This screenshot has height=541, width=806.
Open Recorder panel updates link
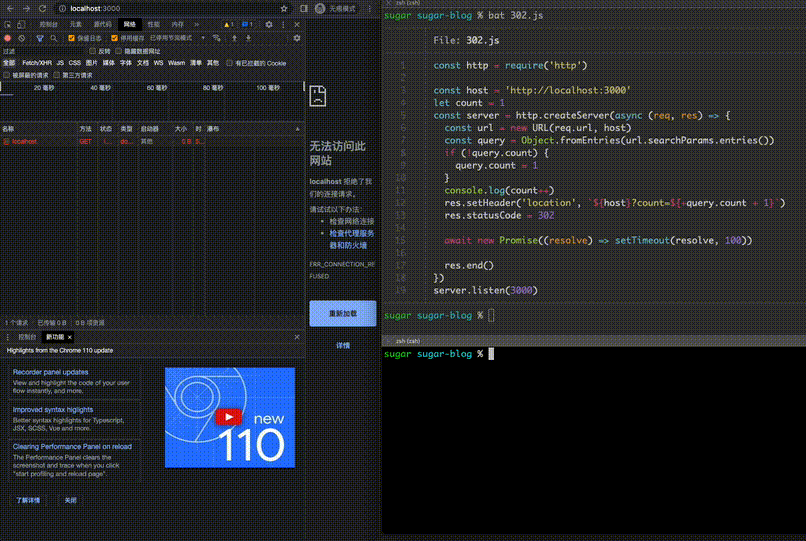point(50,372)
